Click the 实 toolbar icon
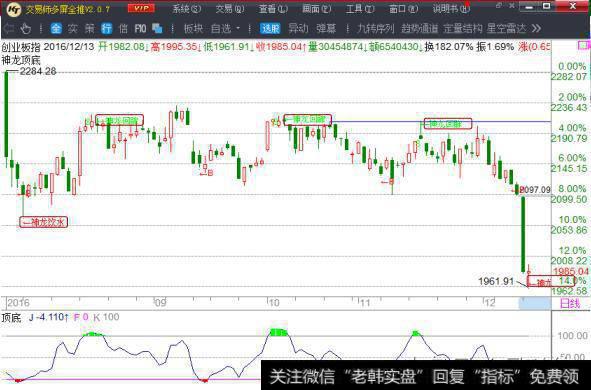The image size is (591, 390). point(73,28)
